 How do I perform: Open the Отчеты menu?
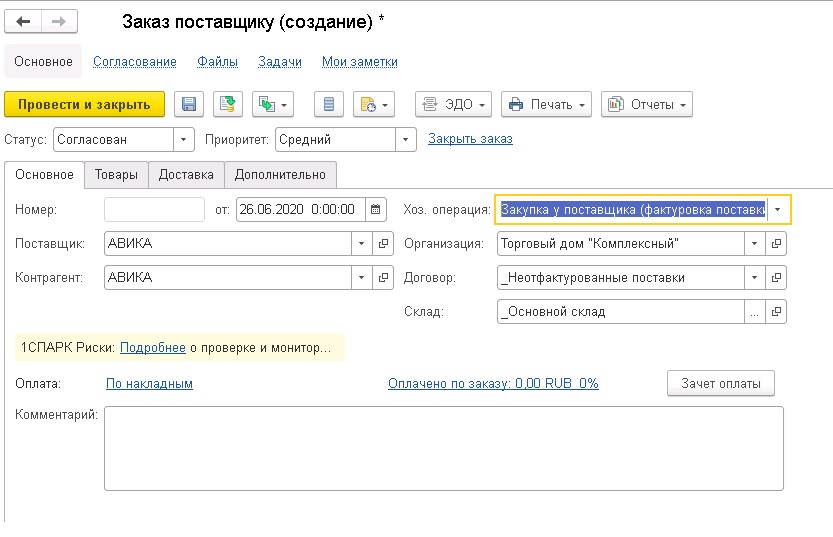pyautogui.click(x=647, y=104)
